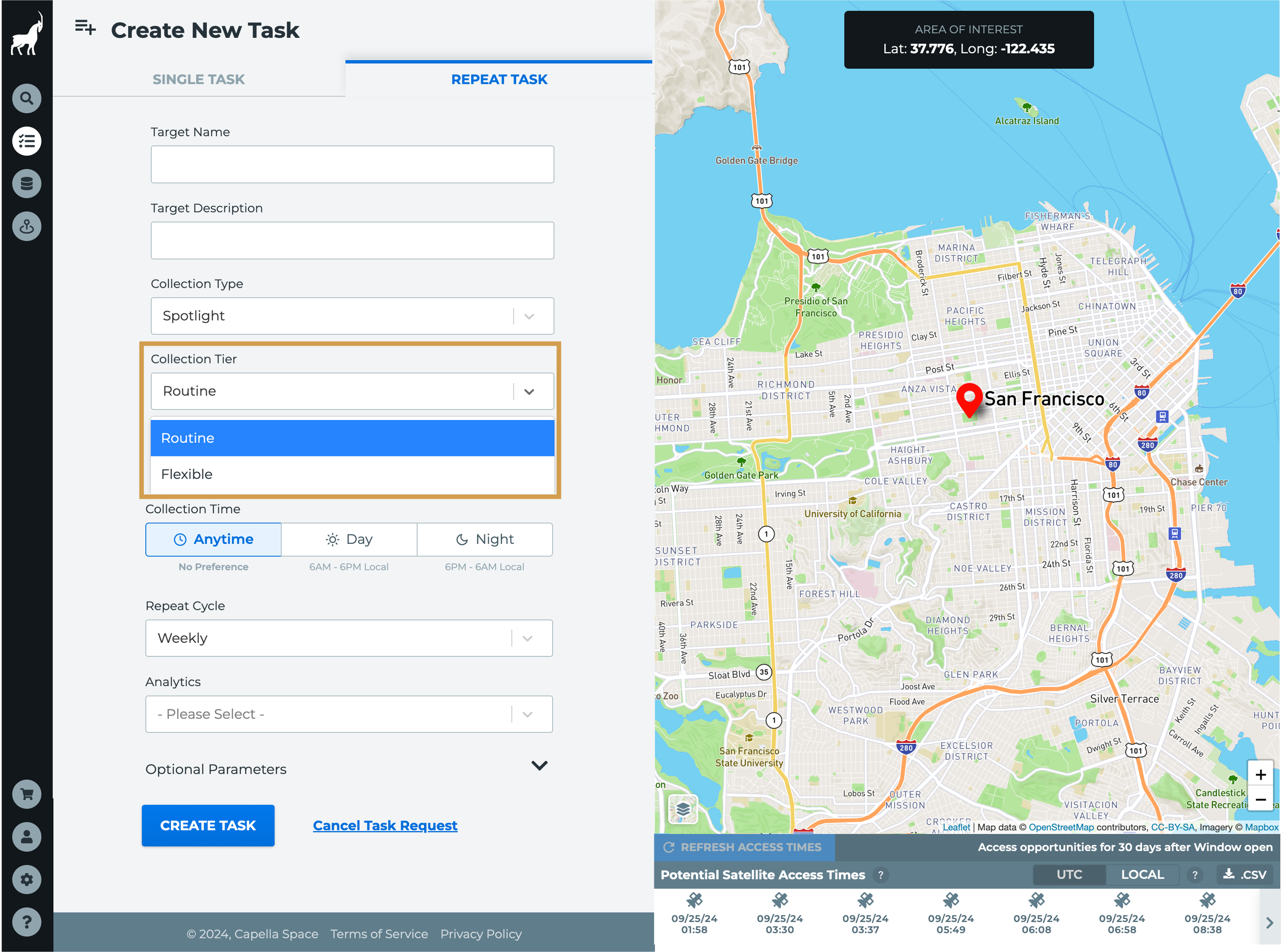Switch access times to LOCAL
Viewport: 1282px width, 952px height.
[x=1142, y=875]
